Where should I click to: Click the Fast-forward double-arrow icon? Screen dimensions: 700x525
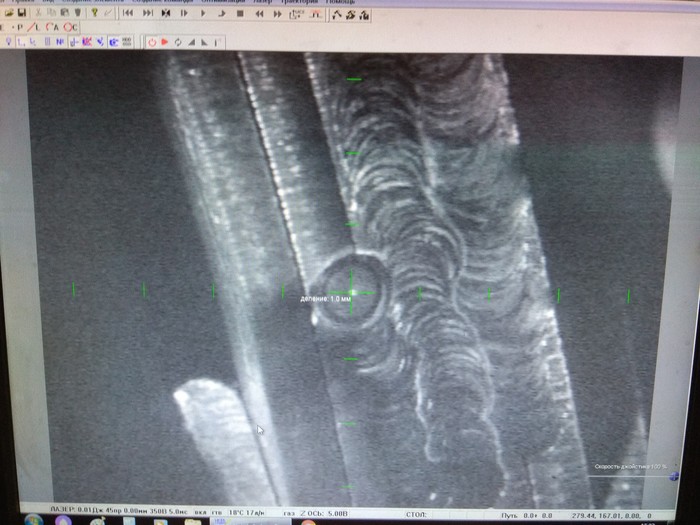coord(277,14)
